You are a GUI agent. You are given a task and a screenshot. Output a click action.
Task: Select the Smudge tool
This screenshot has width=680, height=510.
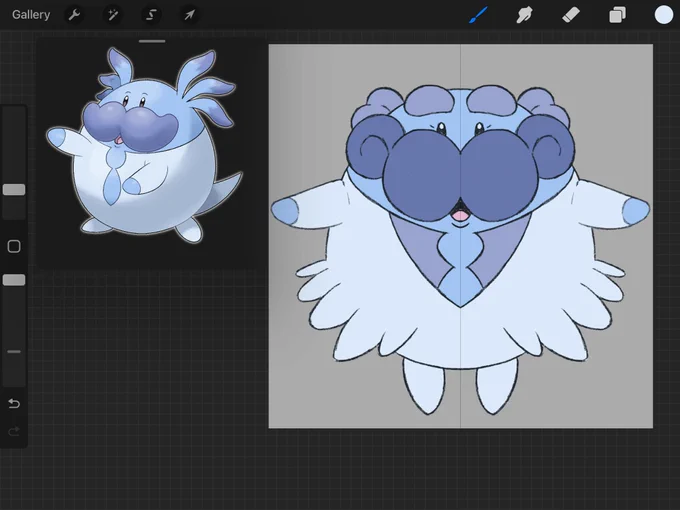click(x=524, y=15)
